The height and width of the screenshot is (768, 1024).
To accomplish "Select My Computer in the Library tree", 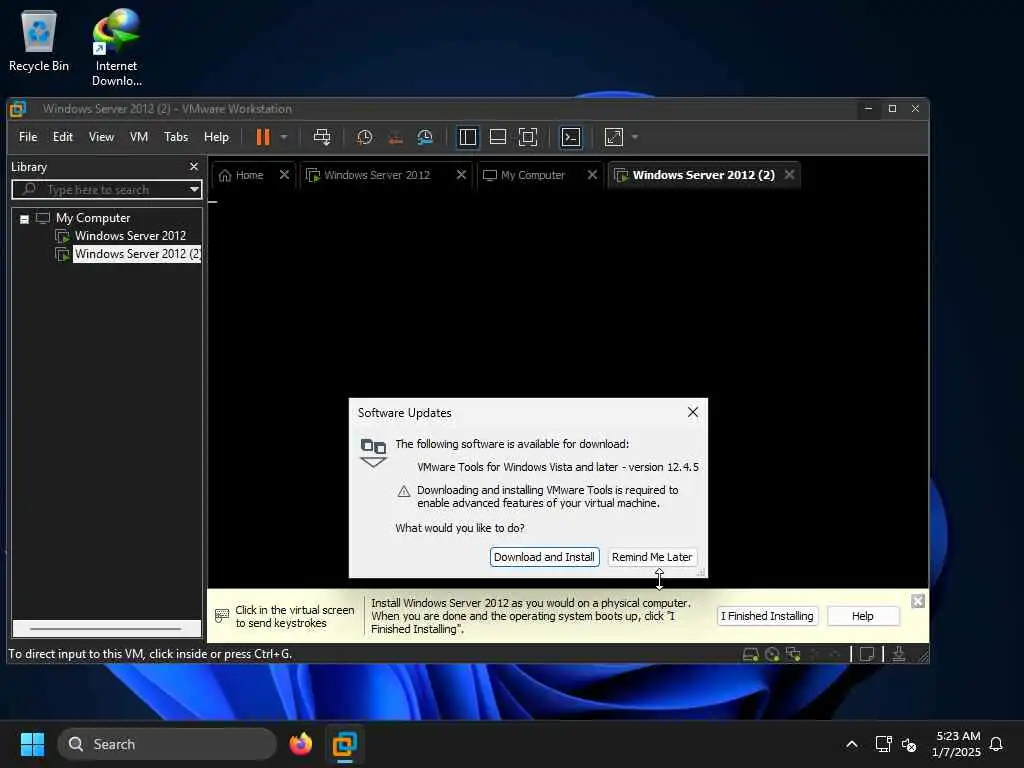I will [x=93, y=218].
